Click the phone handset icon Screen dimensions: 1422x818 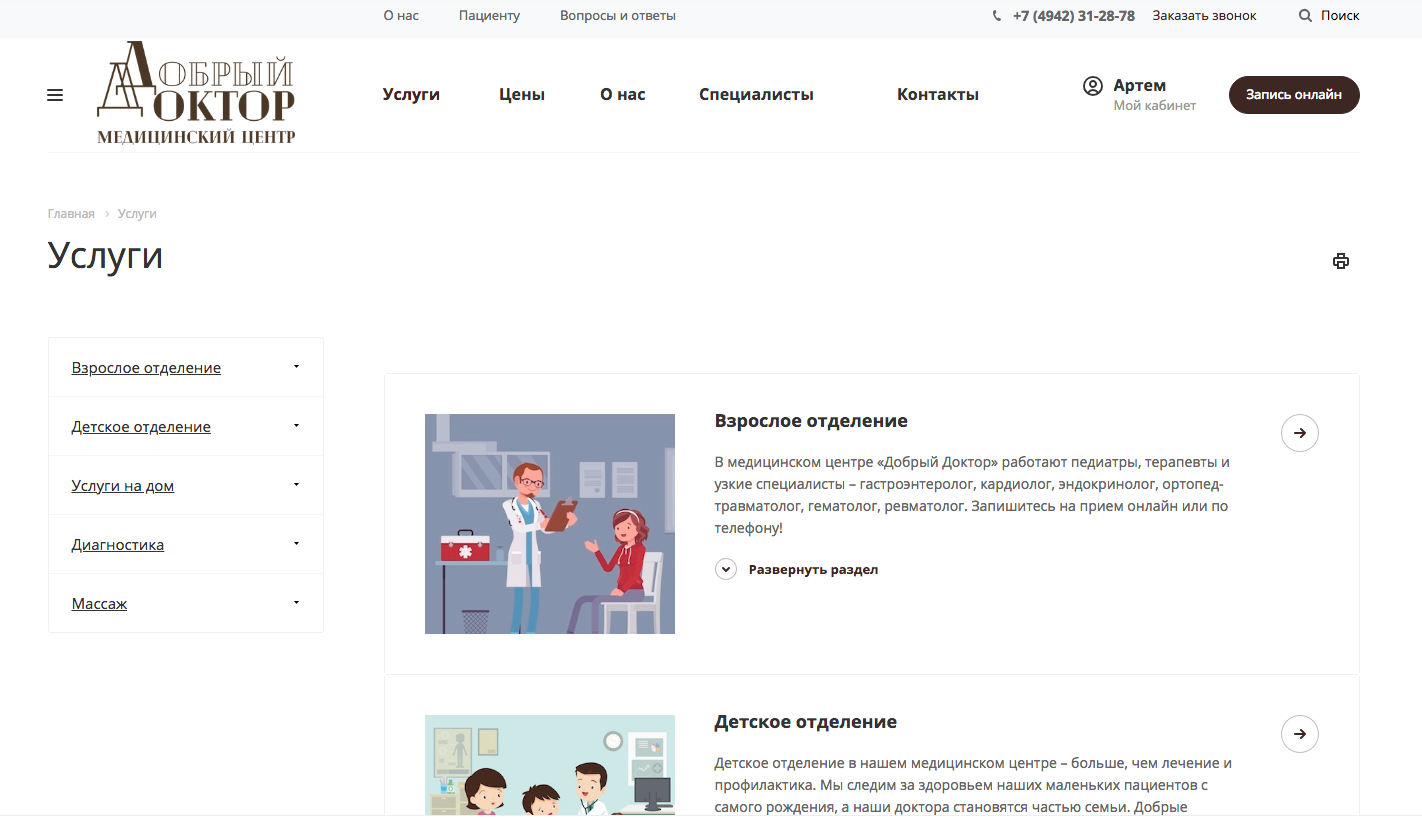[x=997, y=16]
